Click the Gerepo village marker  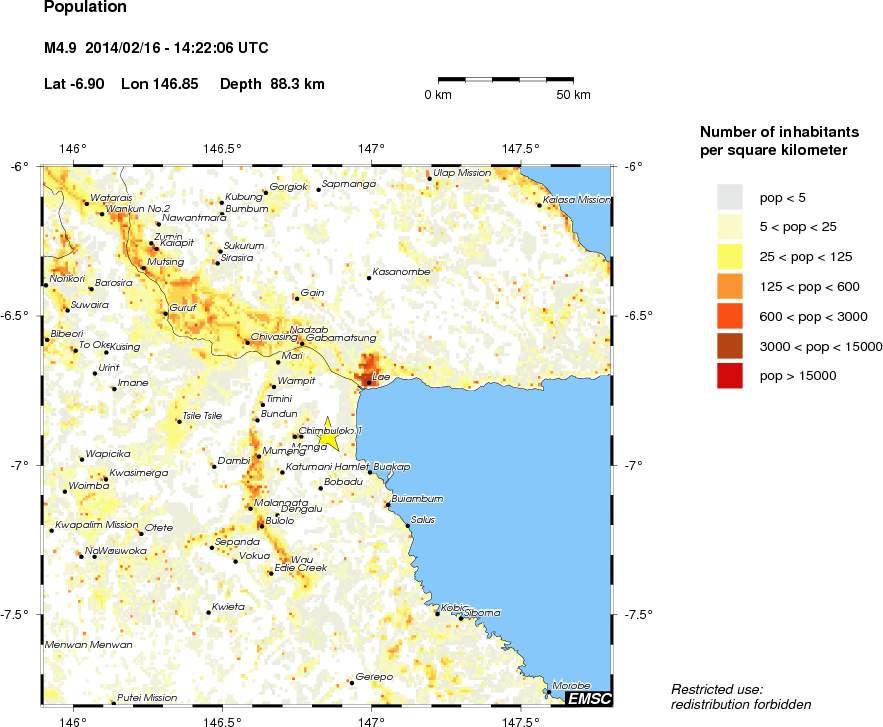click(352, 683)
